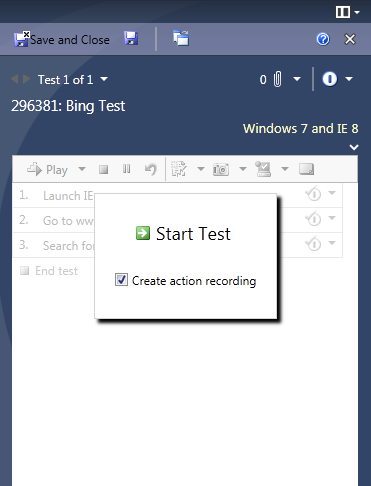
Task: Click the Start Test button
Action: 183,233
